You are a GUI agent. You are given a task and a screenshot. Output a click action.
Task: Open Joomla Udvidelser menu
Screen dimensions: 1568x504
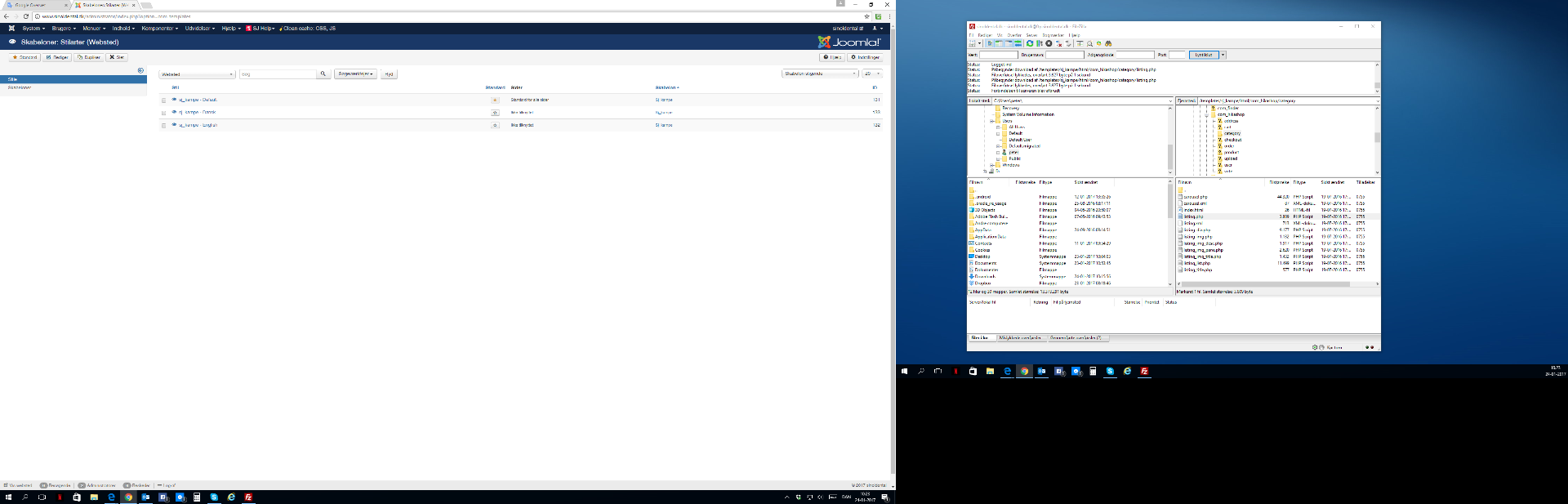coord(200,28)
